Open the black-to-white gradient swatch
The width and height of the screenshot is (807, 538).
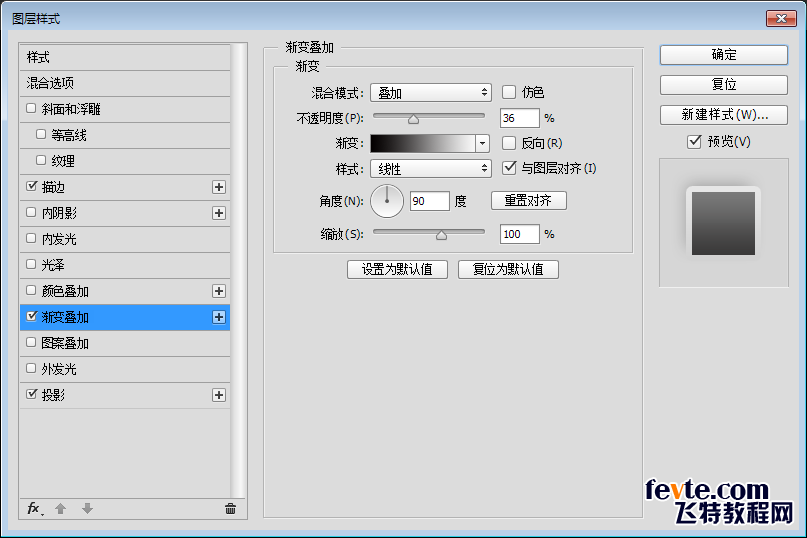pyautogui.click(x=423, y=143)
